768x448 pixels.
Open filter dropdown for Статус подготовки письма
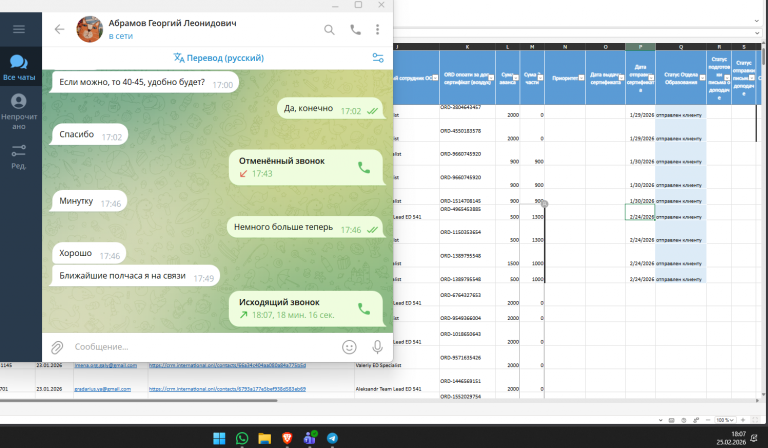coord(727,78)
